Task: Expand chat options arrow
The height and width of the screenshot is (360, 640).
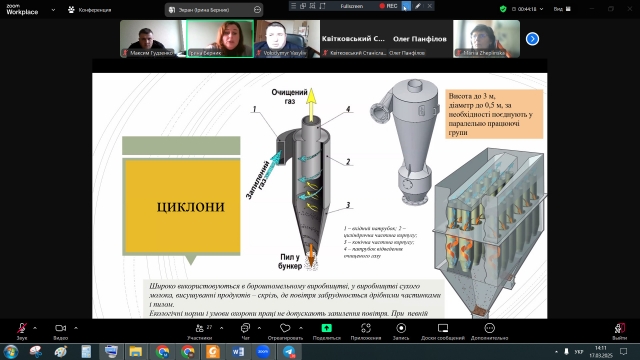Action: point(259,328)
